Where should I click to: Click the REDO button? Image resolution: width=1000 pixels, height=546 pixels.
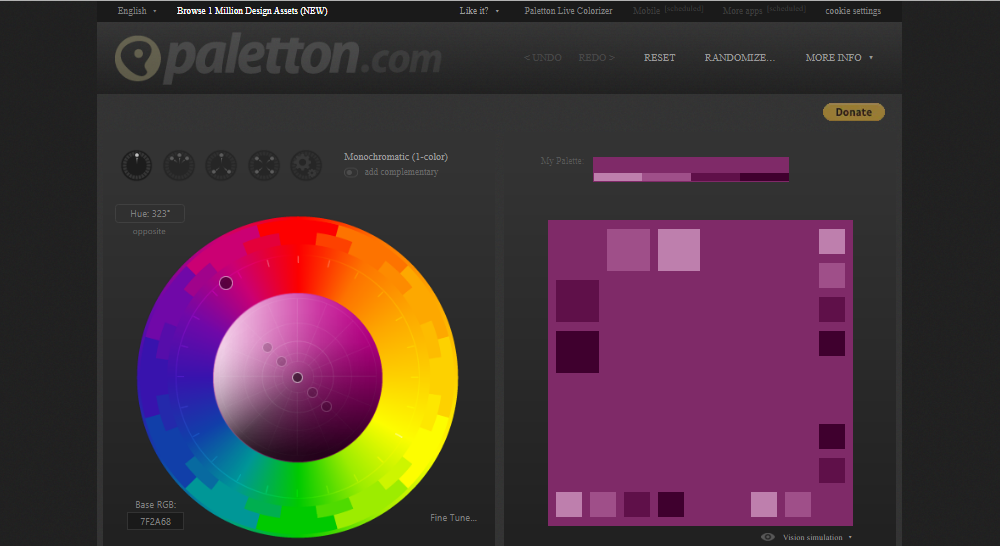click(x=596, y=57)
